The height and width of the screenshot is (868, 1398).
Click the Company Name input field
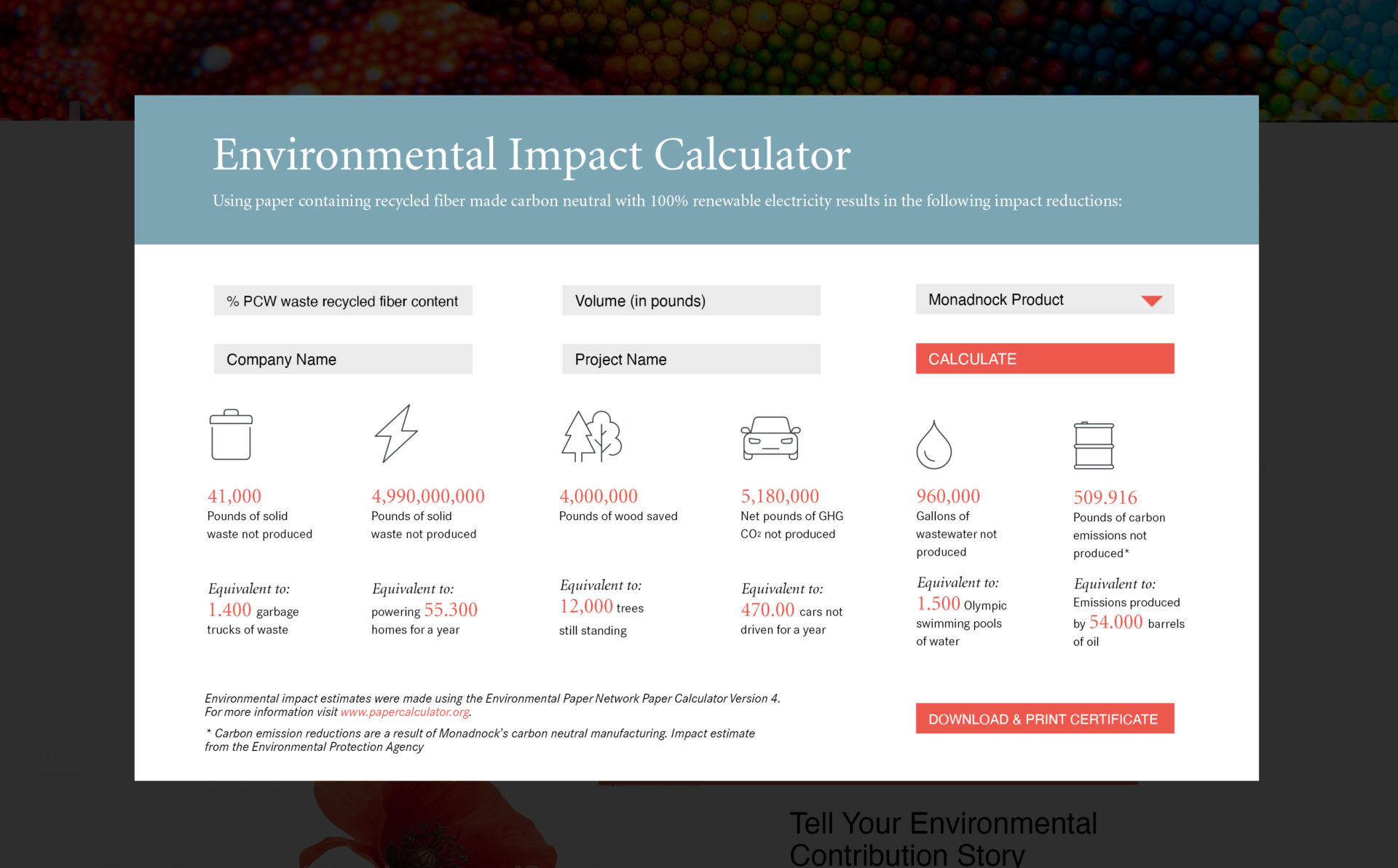[x=343, y=359]
